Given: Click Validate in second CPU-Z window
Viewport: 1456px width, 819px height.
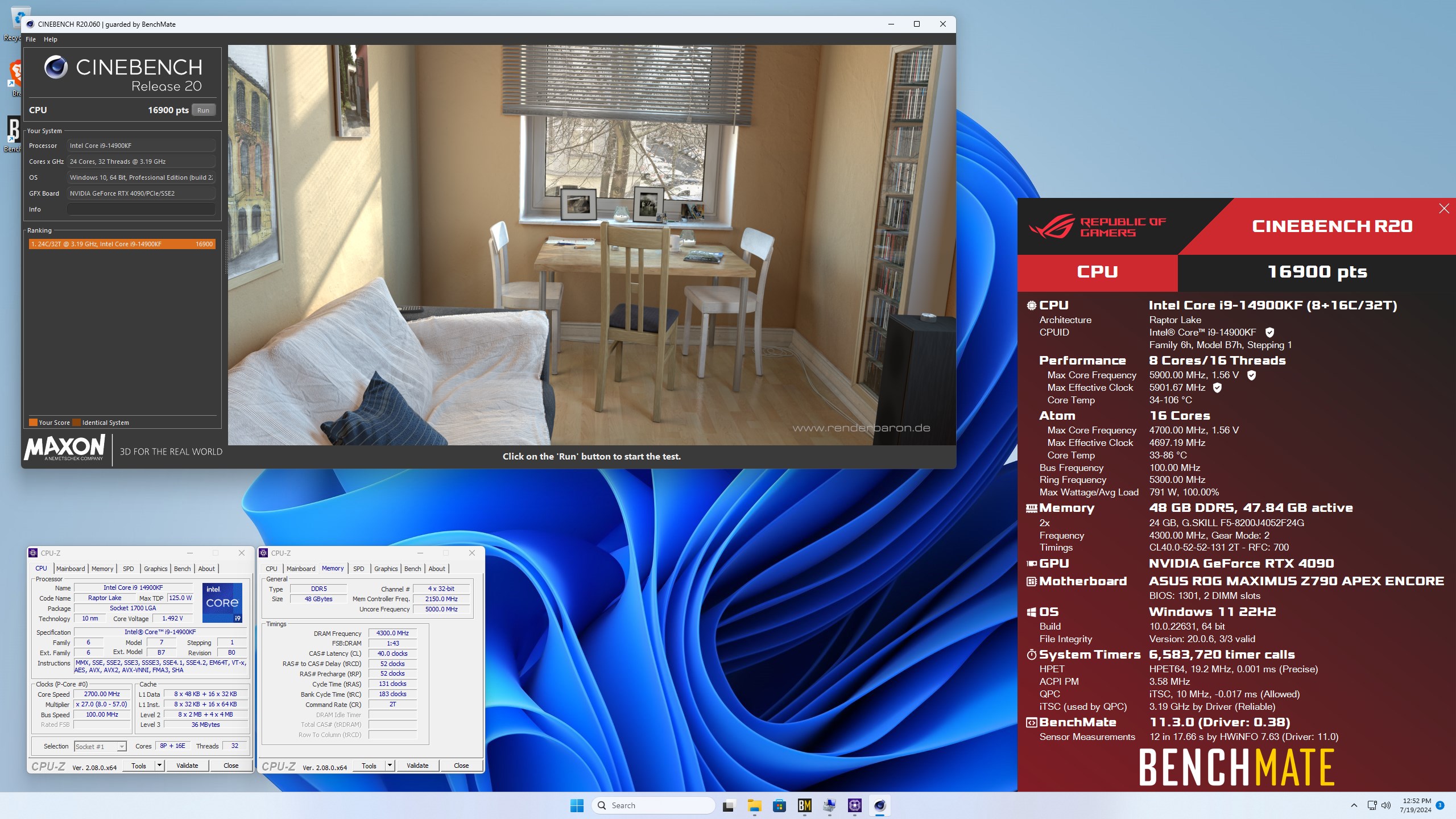Looking at the screenshot, I should coord(417,766).
